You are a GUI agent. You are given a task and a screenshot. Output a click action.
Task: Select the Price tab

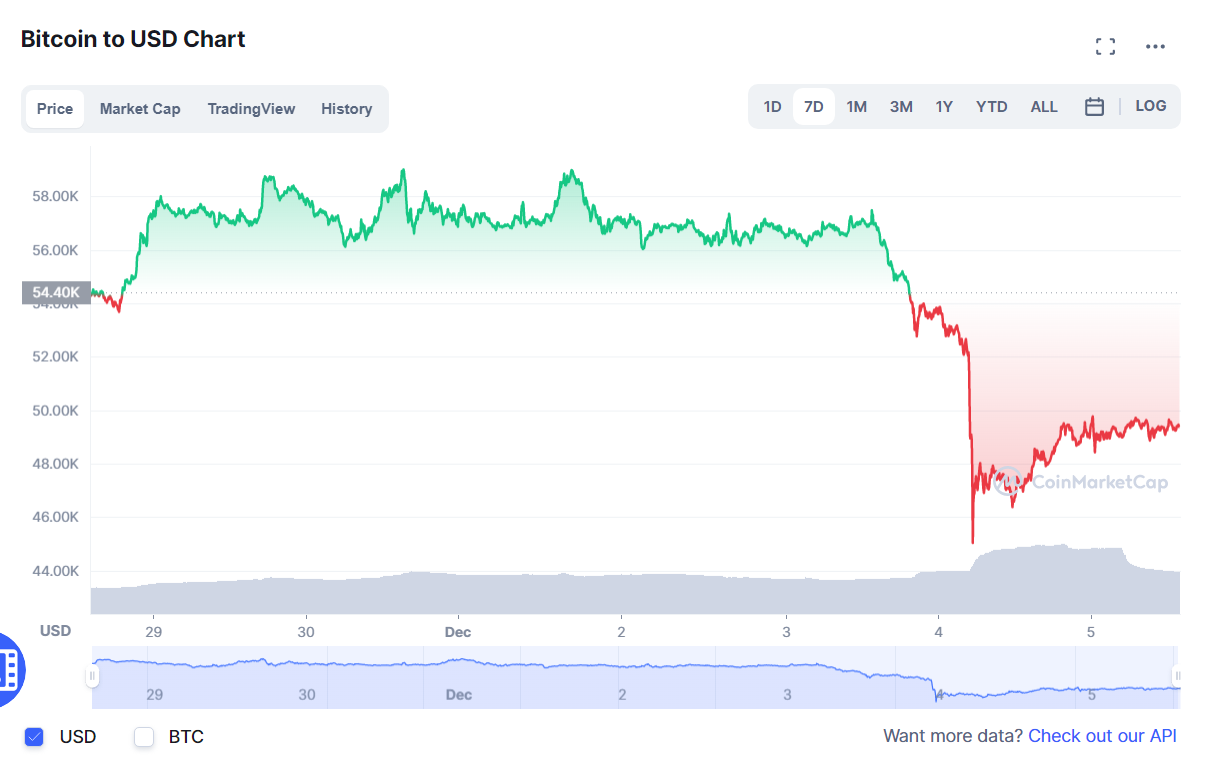pos(55,108)
